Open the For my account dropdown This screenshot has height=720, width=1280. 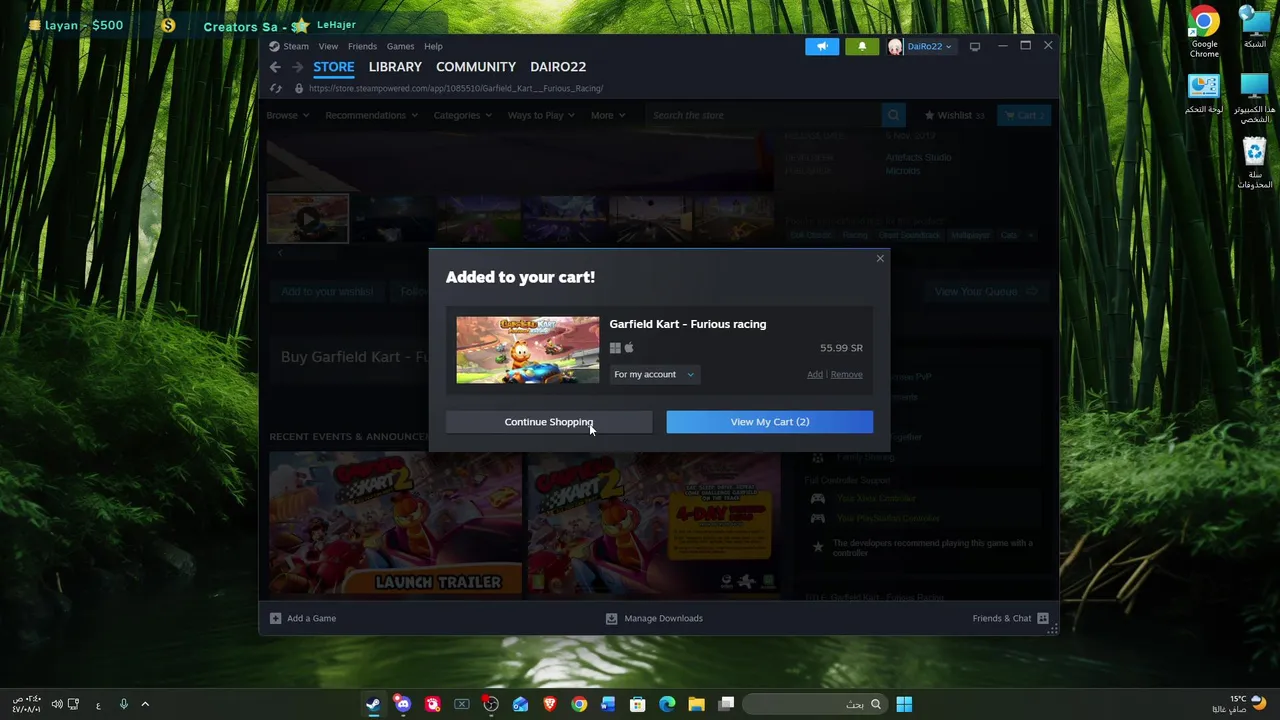[x=654, y=374]
